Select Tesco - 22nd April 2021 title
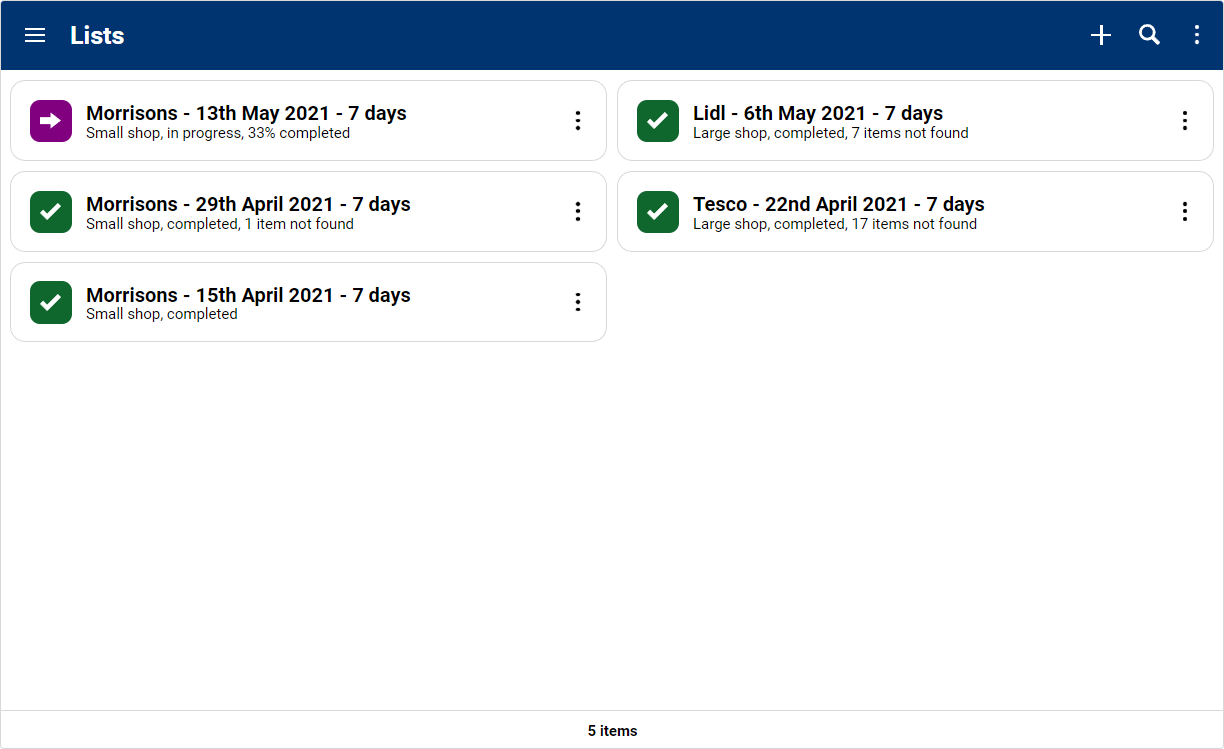 click(x=838, y=204)
